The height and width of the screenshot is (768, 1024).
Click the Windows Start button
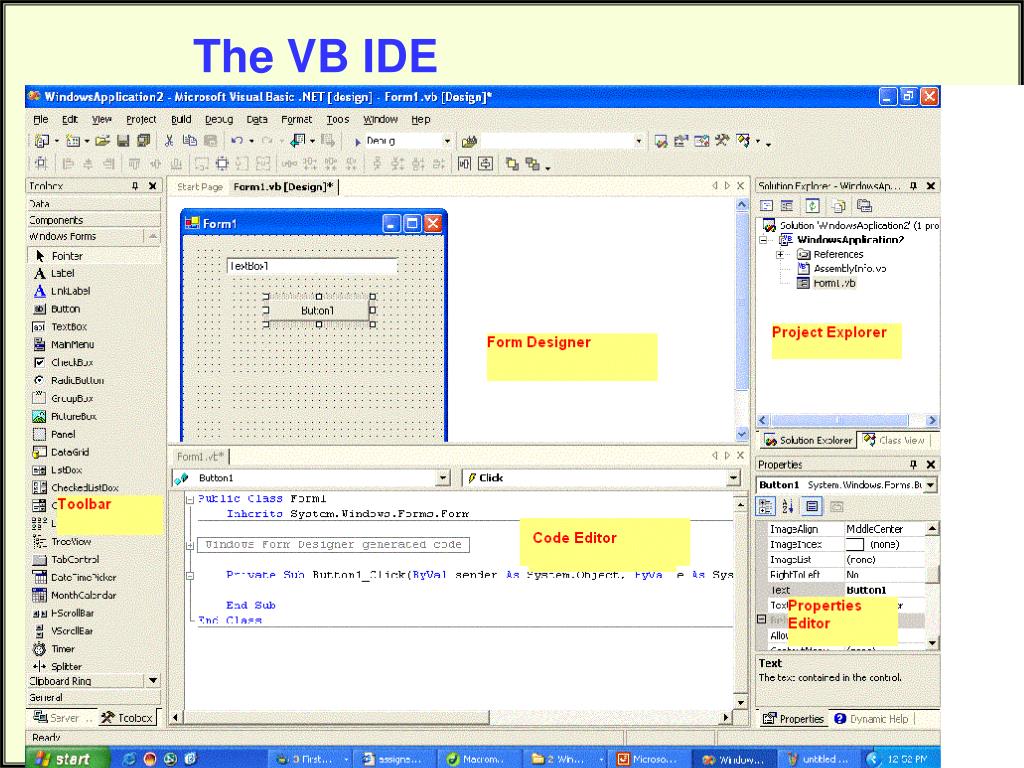tap(67, 758)
